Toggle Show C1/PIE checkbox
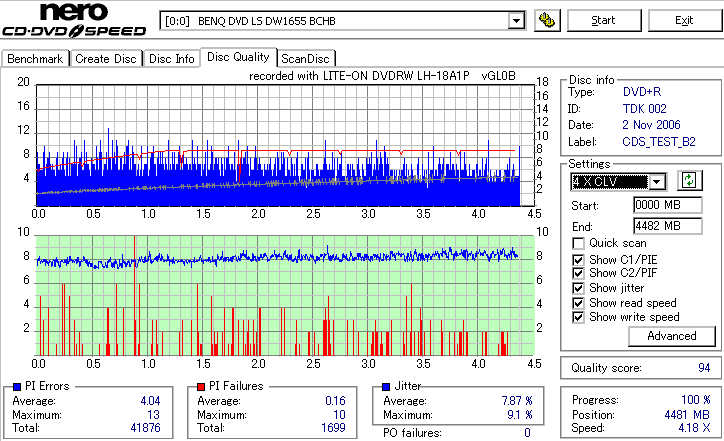Image resolution: width=724 pixels, height=441 pixels. (x=578, y=260)
